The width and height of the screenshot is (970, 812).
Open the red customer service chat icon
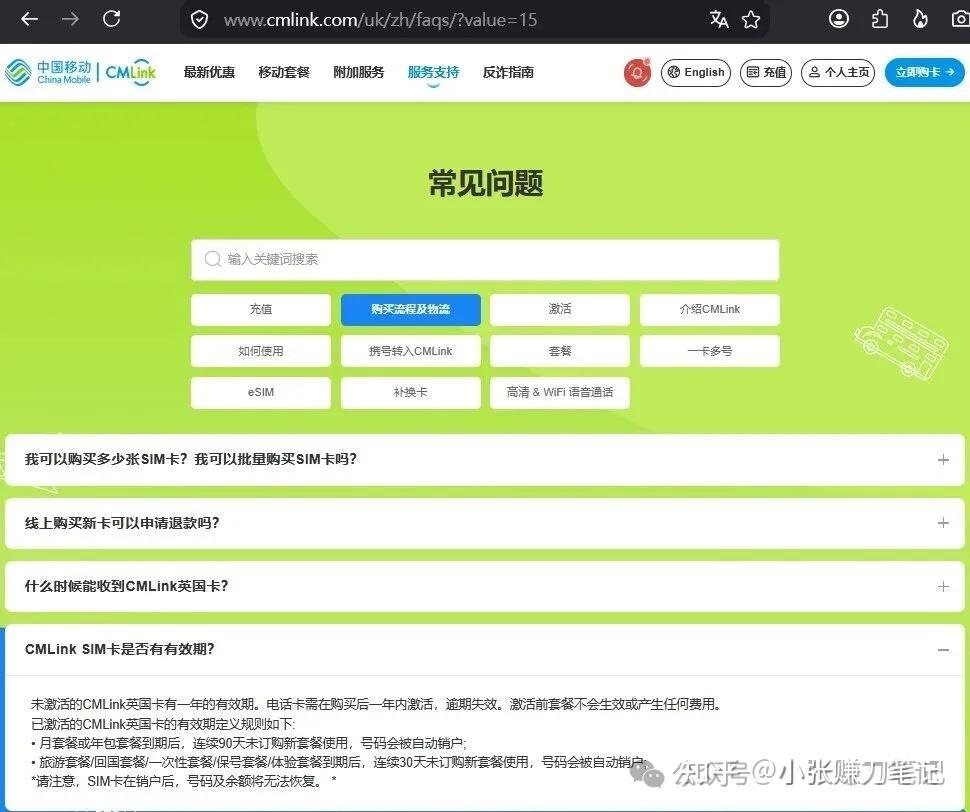pos(637,72)
